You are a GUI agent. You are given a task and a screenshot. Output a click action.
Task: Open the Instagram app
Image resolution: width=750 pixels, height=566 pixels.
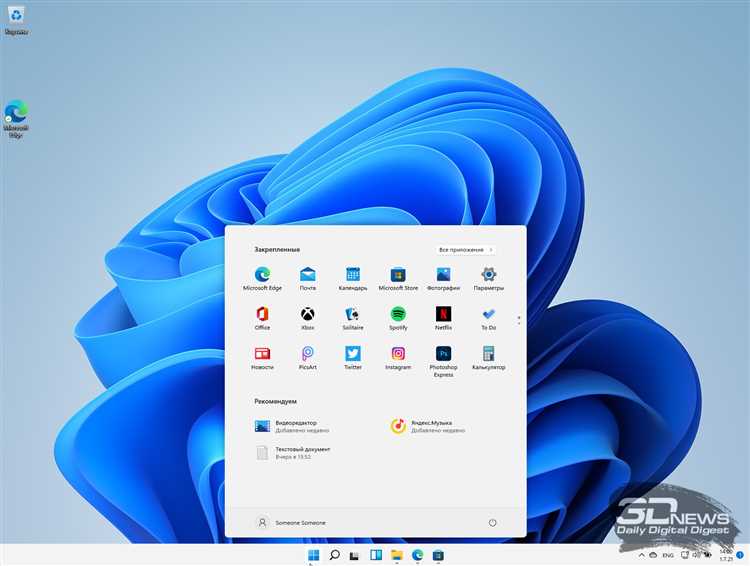398,358
